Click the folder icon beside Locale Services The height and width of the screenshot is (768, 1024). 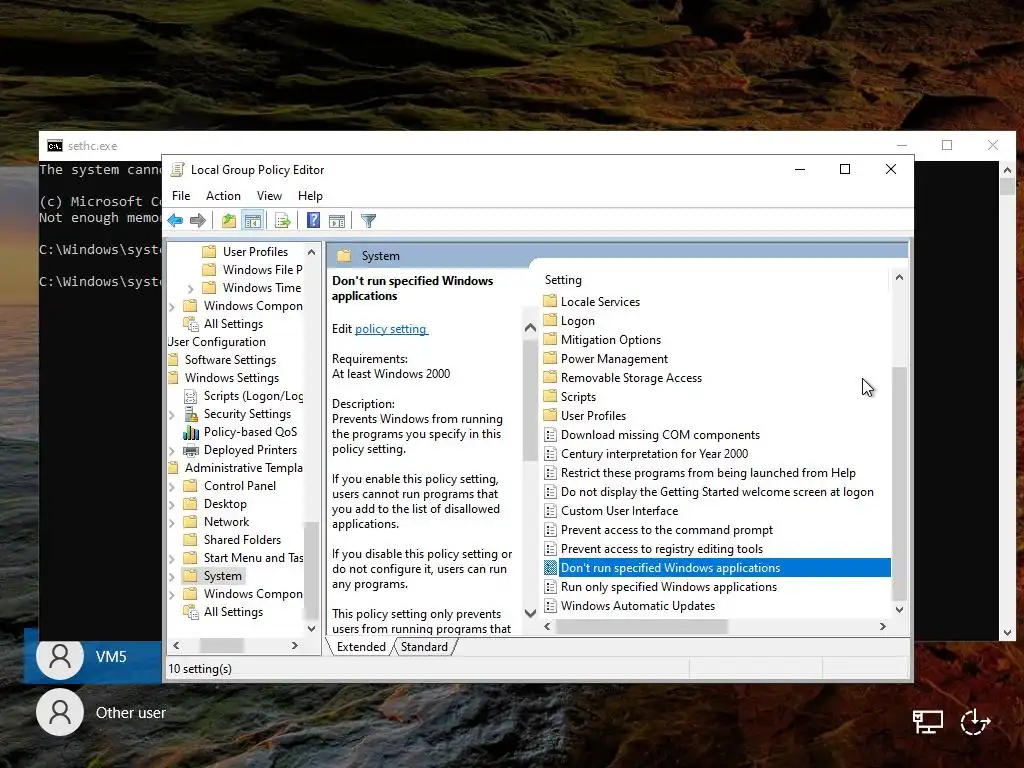[551, 301]
